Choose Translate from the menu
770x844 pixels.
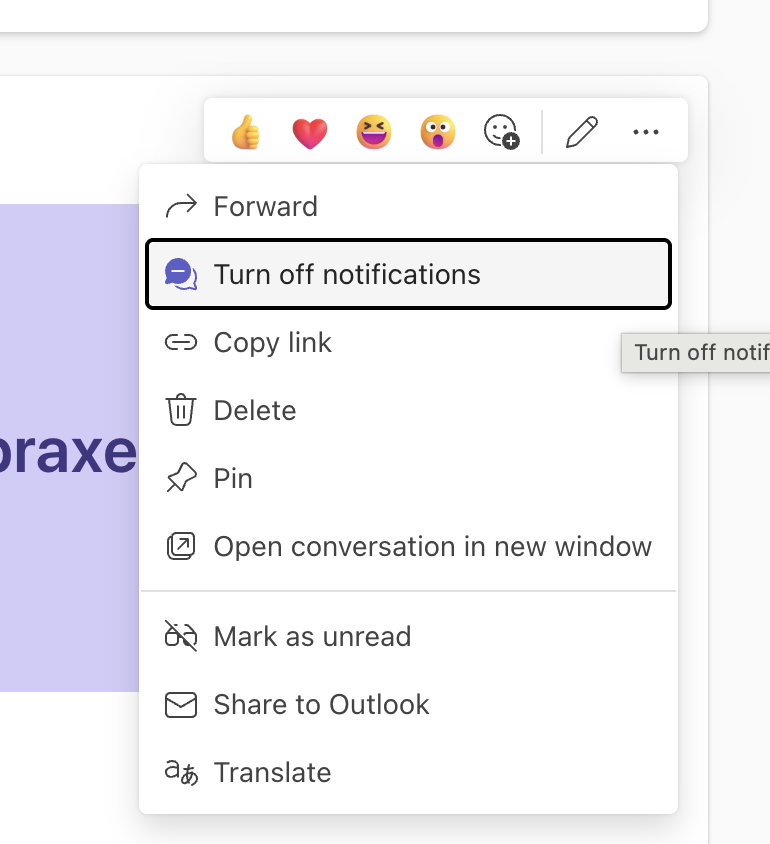408,772
